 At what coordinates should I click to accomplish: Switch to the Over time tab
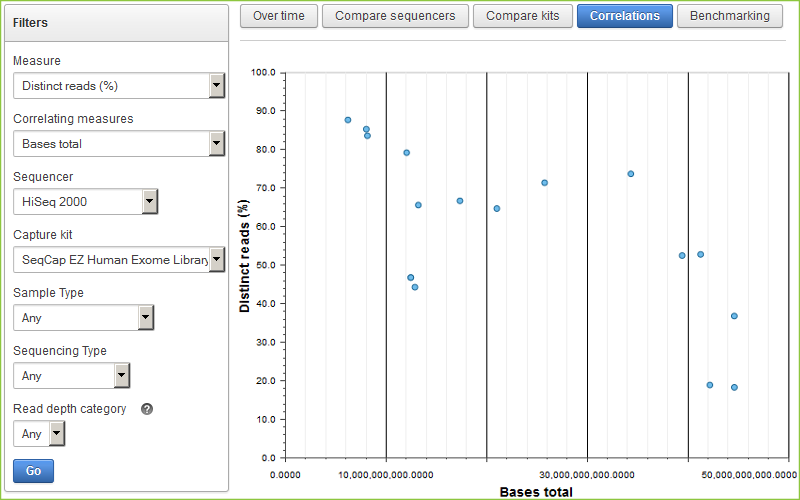tap(280, 16)
